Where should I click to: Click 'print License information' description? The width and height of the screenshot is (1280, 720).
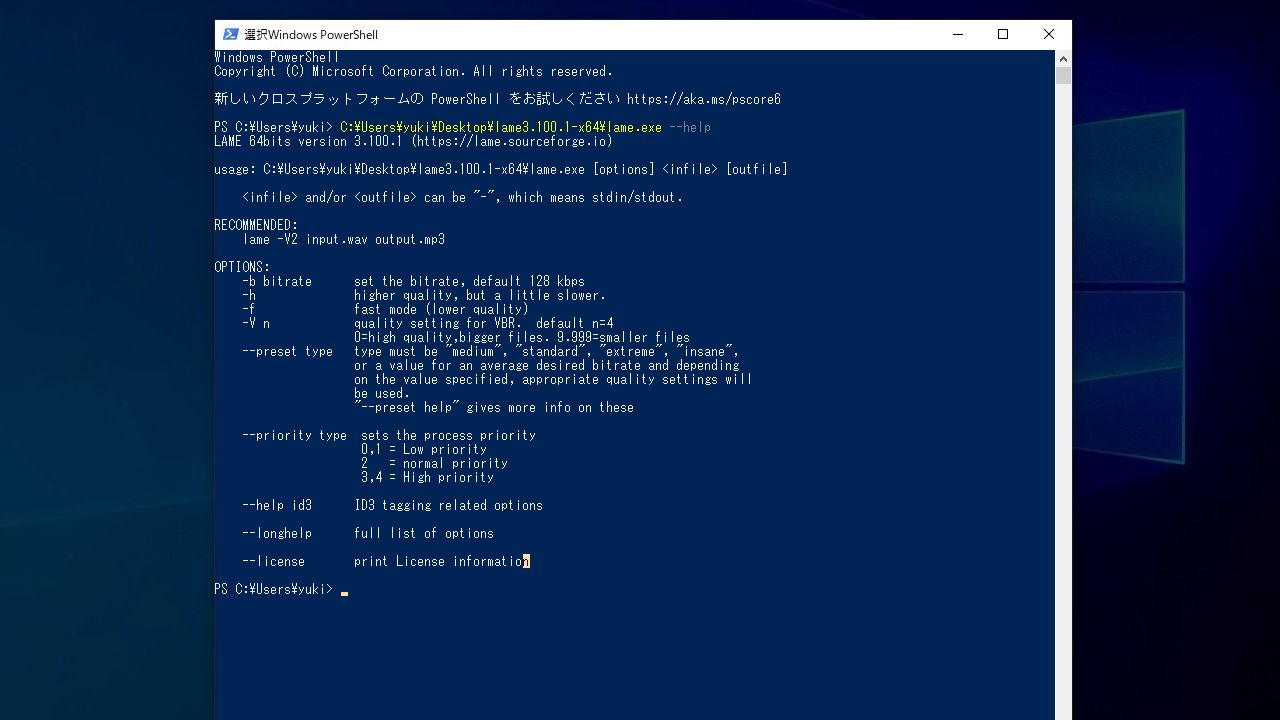(442, 561)
